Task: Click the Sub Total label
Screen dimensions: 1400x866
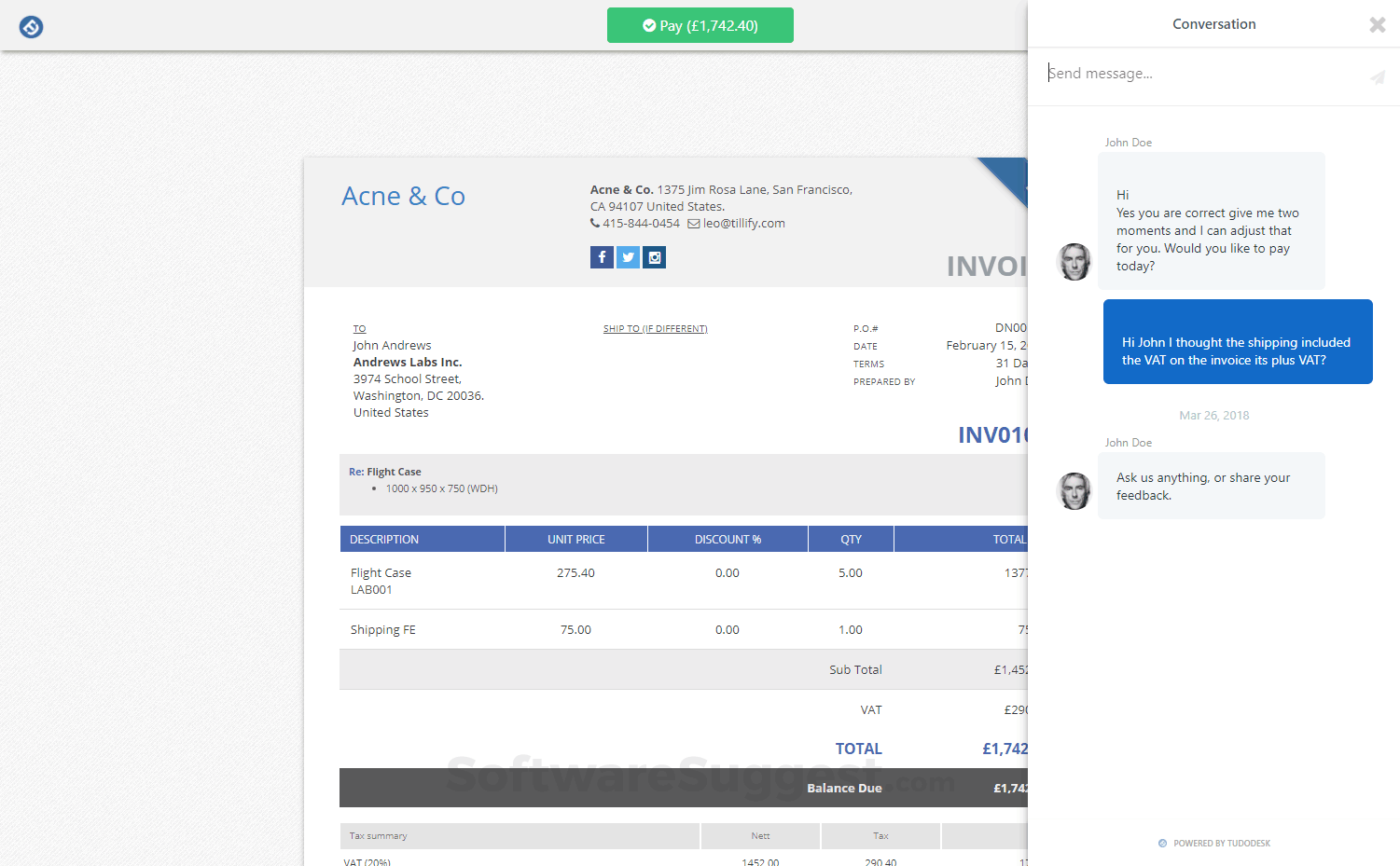Action: pyautogui.click(x=855, y=670)
